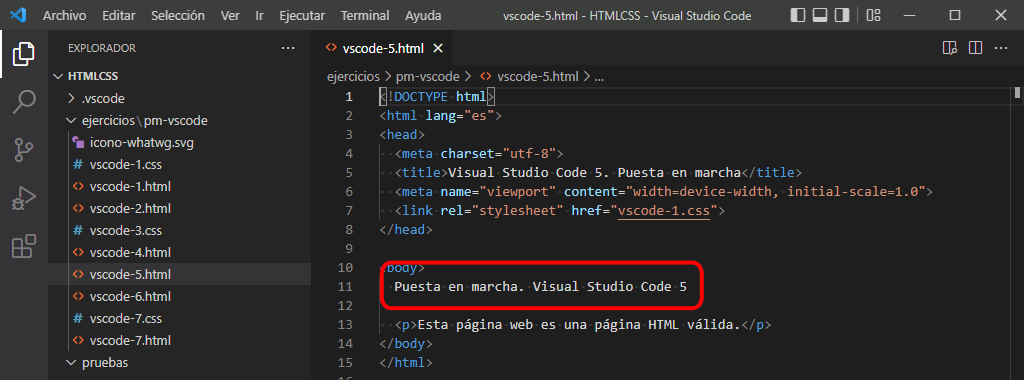The width and height of the screenshot is (1024, 380).
Task: Open the Archivo menu
Action: tap(65, 15)
